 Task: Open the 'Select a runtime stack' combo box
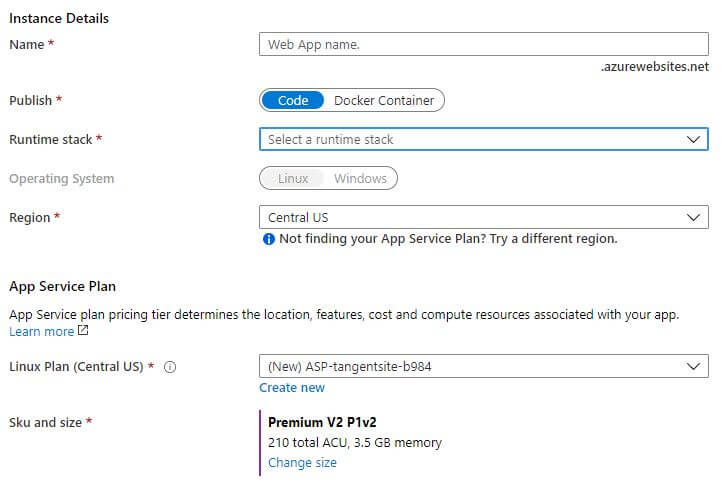(484, 139)
